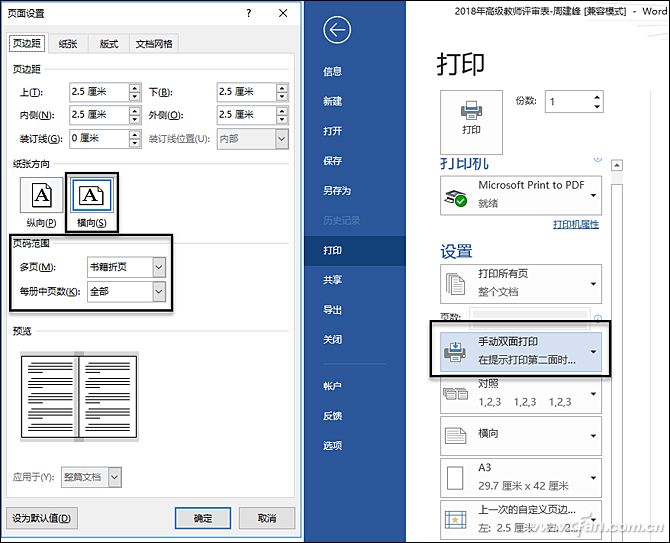Click the book fold preview thumbnail
Screen dimensions: 670x543
[79, 396]
